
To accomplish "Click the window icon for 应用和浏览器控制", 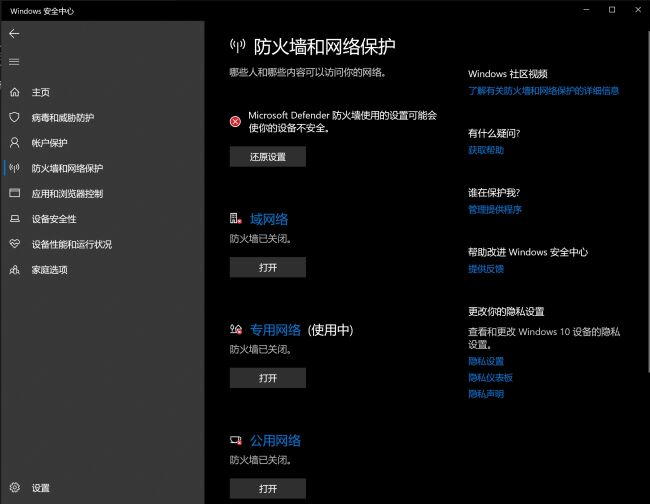I will (15, 193).
